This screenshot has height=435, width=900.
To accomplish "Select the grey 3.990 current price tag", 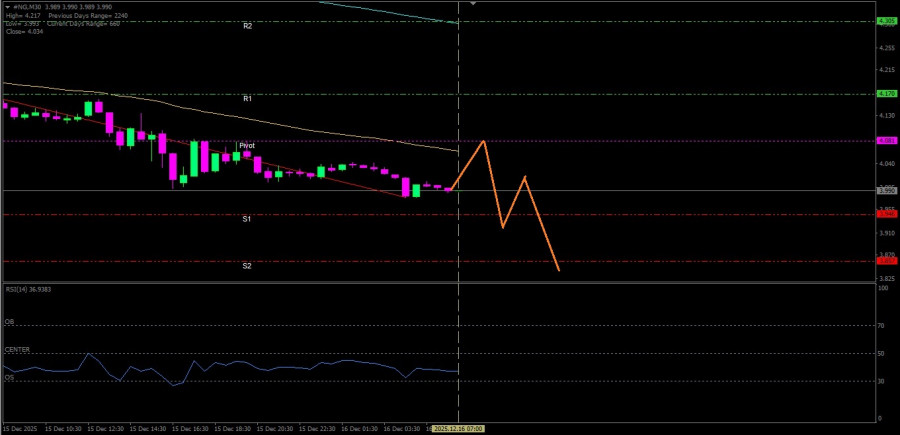I will coord(885,191).
